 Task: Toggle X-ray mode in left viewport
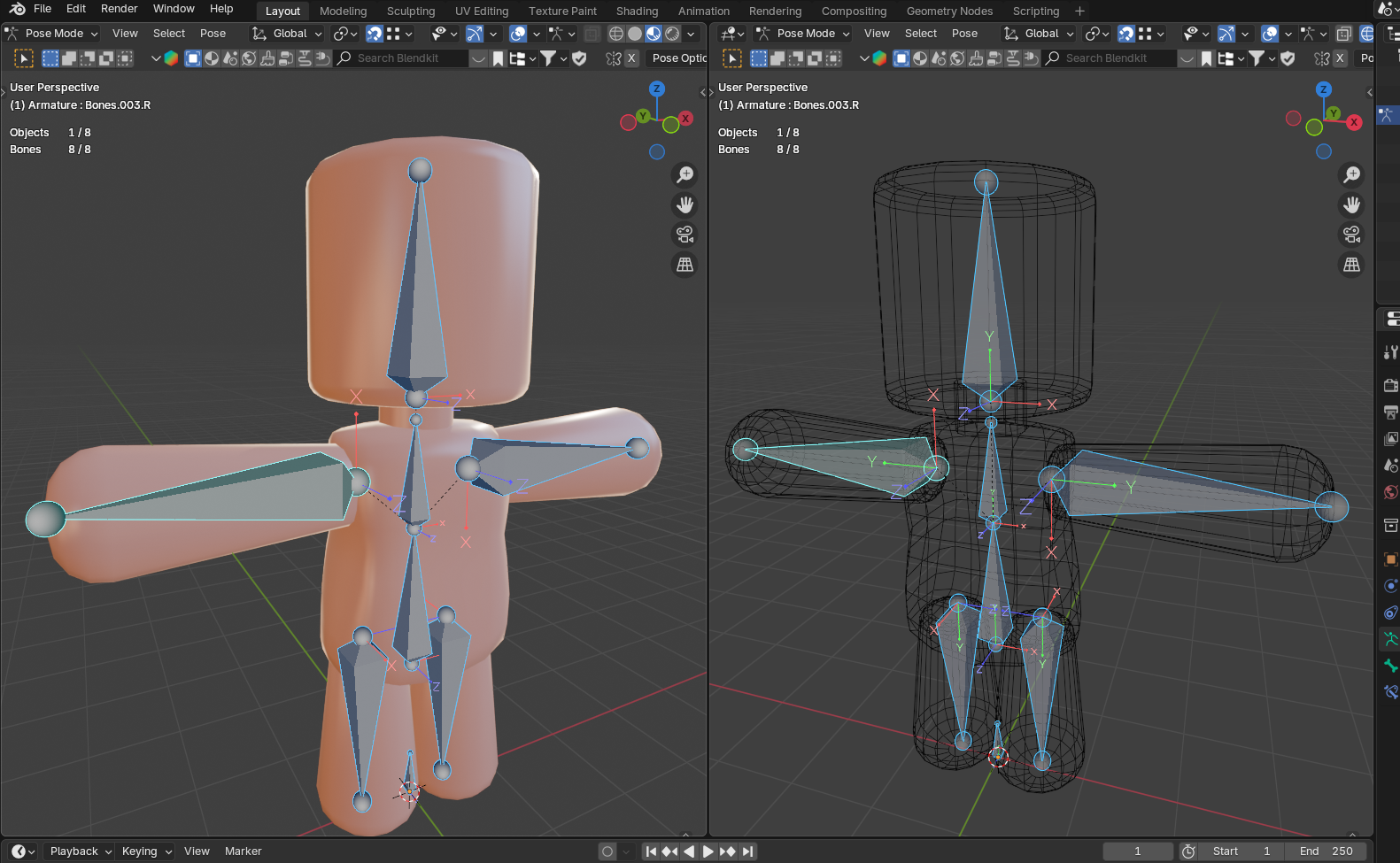[592, 34]
